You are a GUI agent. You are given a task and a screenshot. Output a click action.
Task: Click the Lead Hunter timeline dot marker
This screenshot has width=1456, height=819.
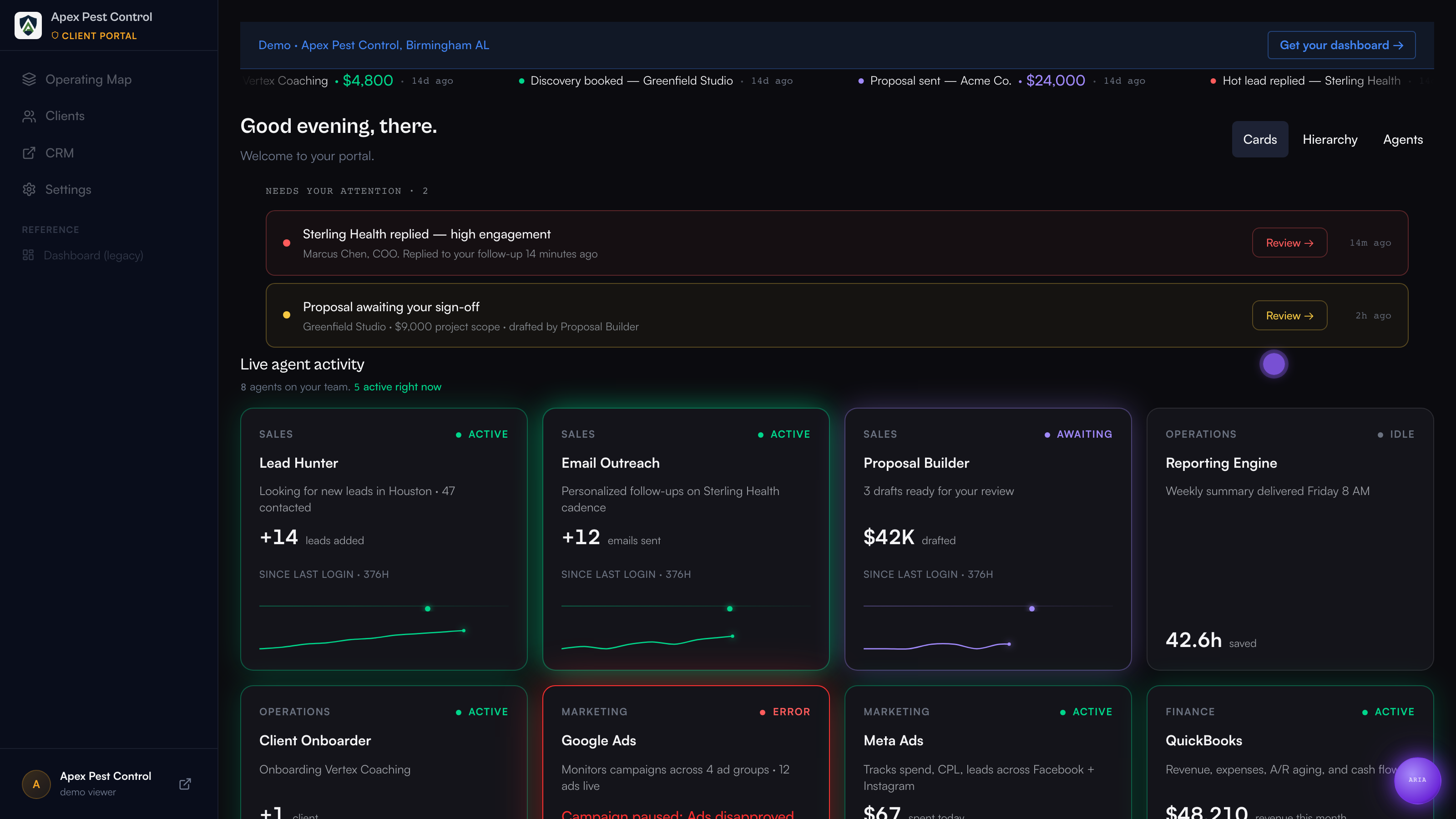[x=427, y=609]
